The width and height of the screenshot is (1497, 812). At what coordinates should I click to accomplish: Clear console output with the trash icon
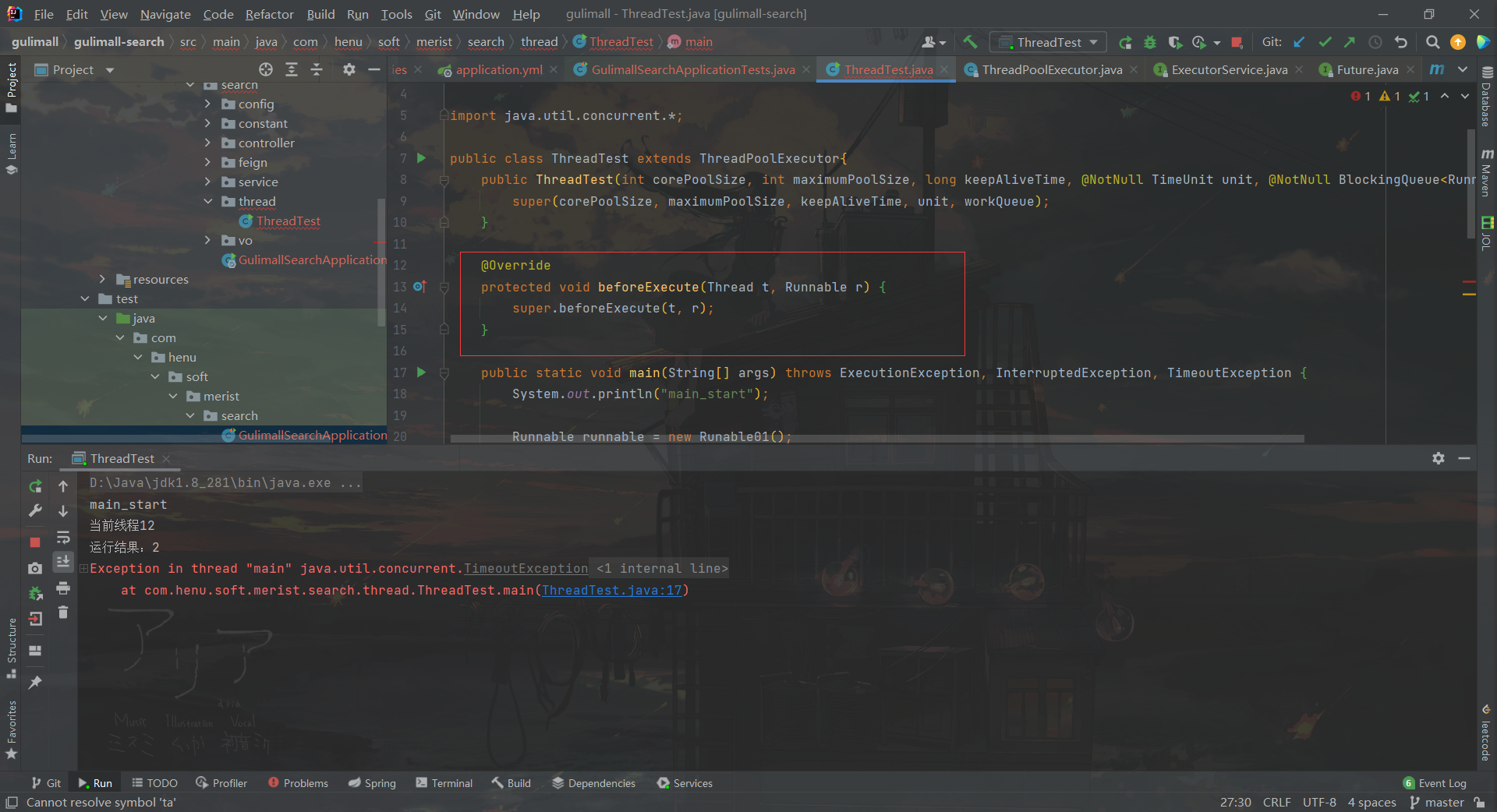click(x=63, y=613)
